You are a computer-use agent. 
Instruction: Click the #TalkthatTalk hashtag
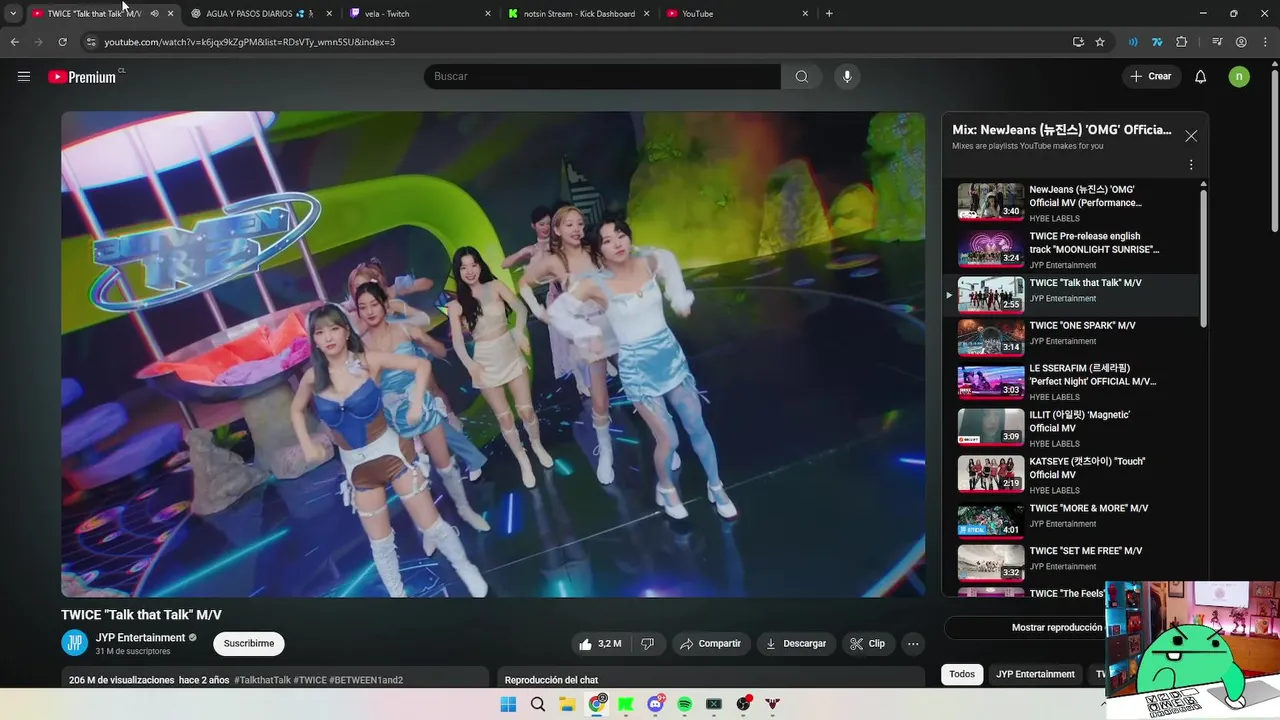[262, 680]
